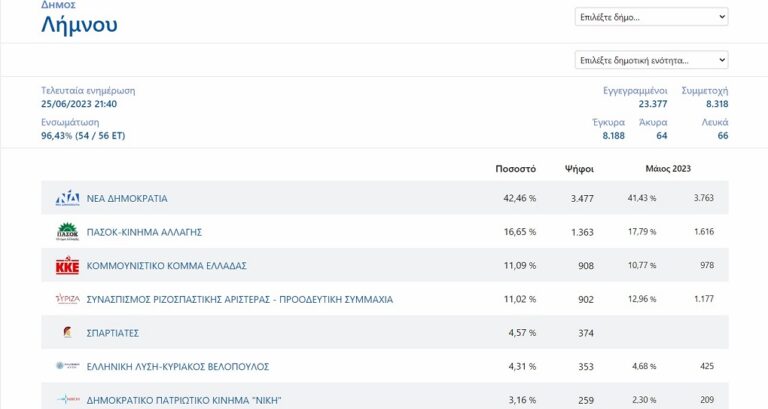Click the 42,46 % percentage for ΝΕΑ ΔΗΜΟΚΡΑΤΙΑ
The image size is (768, 409).
(x=520, y=198)
